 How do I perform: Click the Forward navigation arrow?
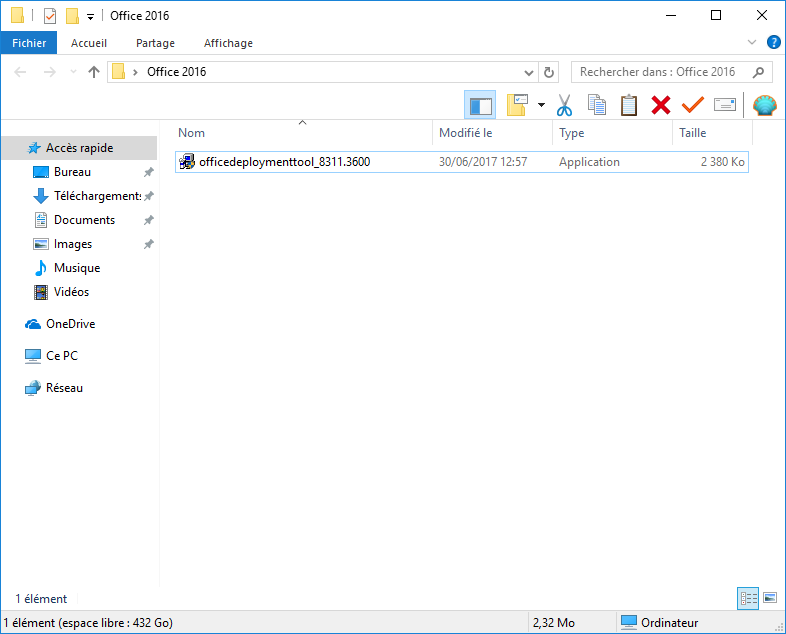[x=50, y=72]
